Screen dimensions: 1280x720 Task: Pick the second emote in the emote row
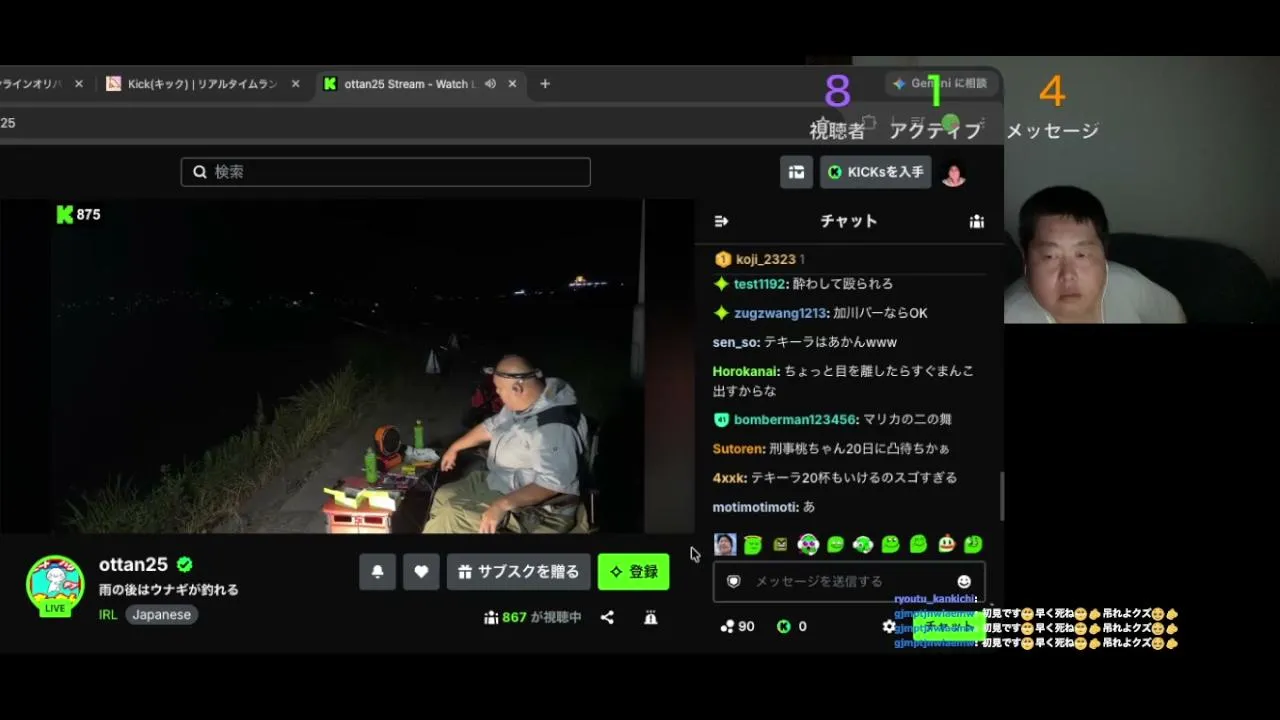point(753,544)
